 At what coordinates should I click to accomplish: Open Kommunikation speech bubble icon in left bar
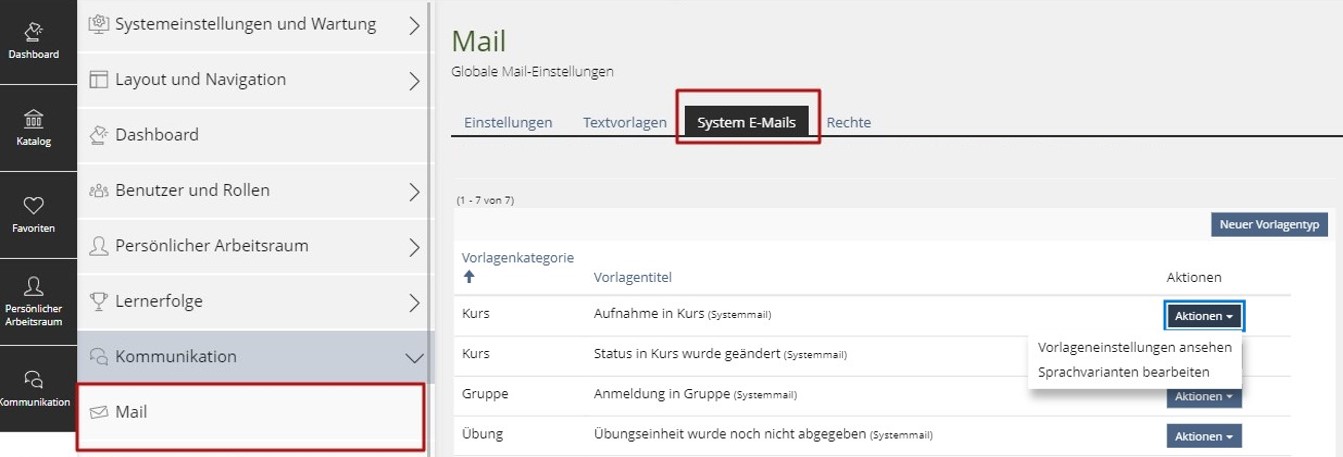[33, 379]
